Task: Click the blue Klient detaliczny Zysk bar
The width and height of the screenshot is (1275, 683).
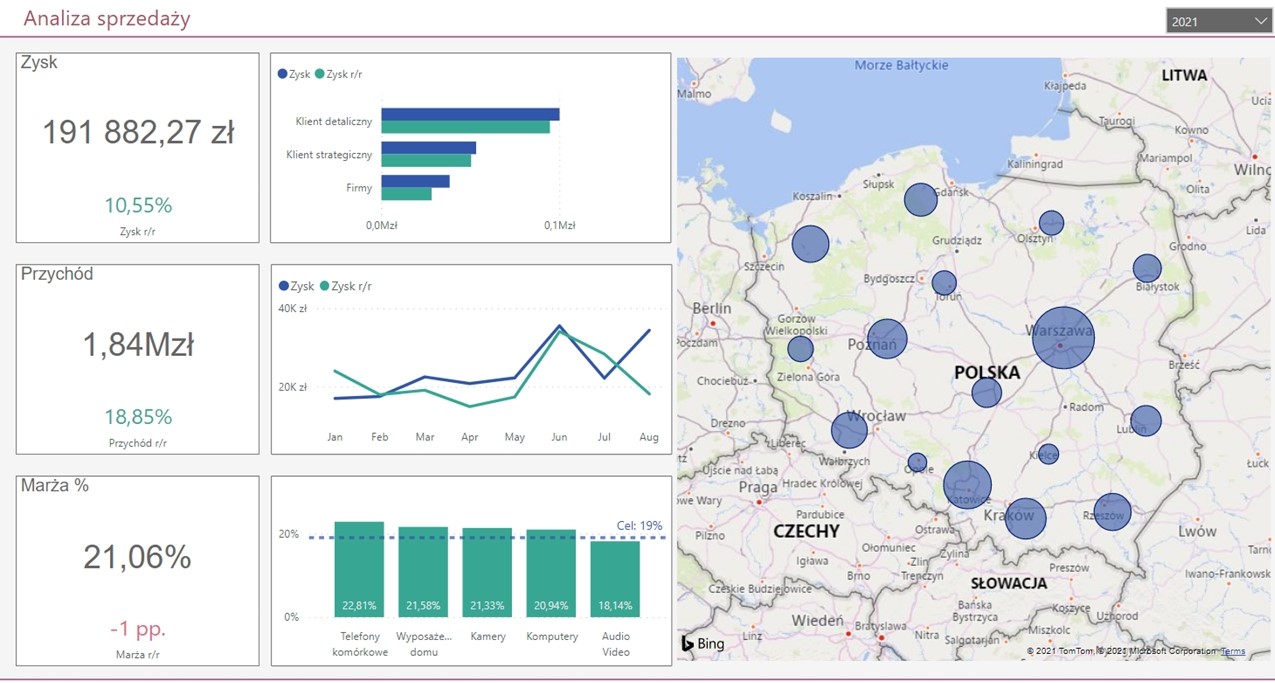Action: click(x=470, y=114)
